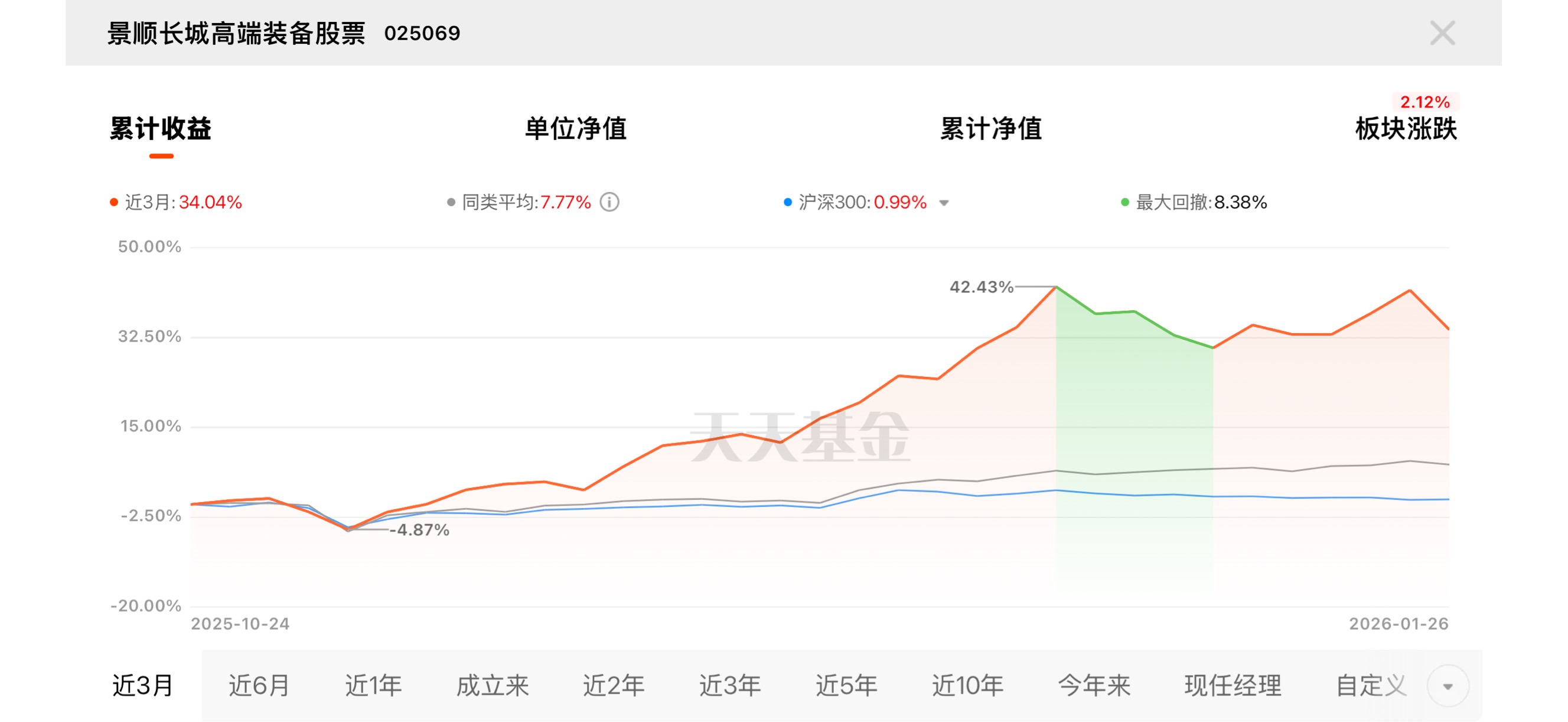1568x722 pixels.
Task: Choose the 近1年 time range
Action: pyautogui.click(x=373, y=685)
